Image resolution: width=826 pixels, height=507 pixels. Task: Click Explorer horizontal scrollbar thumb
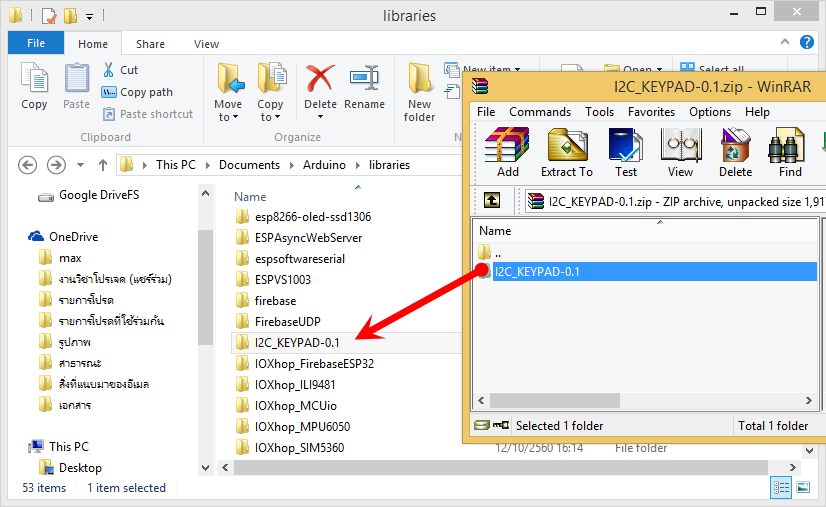point(500,467)
